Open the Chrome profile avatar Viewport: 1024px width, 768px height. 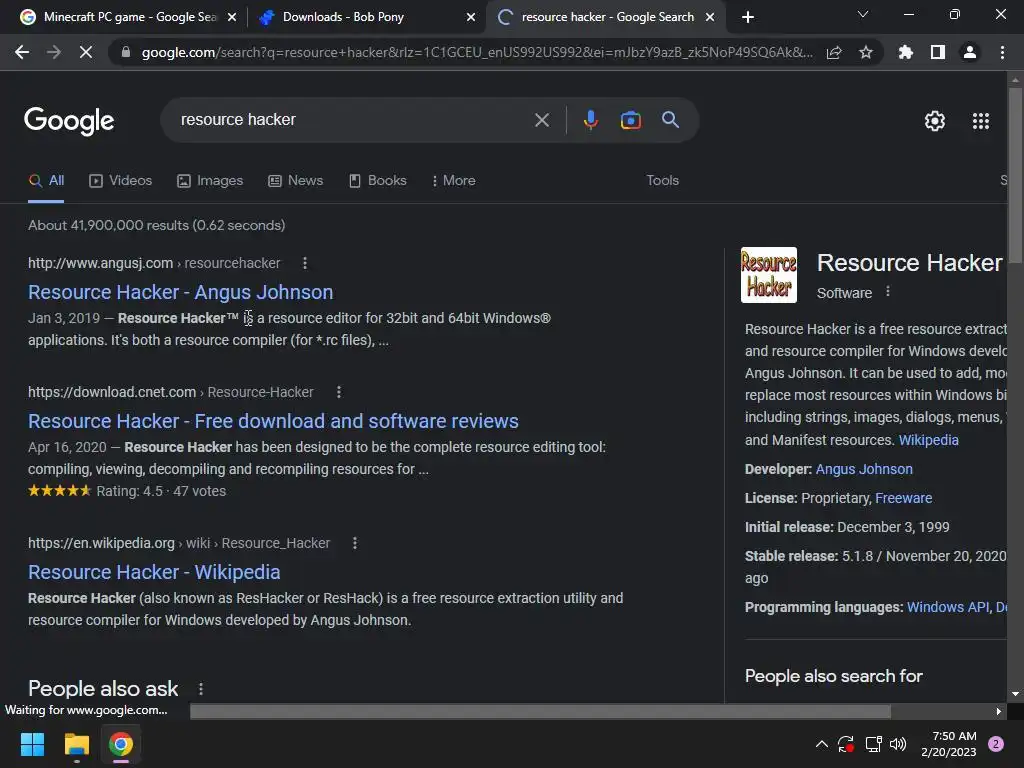pyautogui.click(x=970, y=52)
